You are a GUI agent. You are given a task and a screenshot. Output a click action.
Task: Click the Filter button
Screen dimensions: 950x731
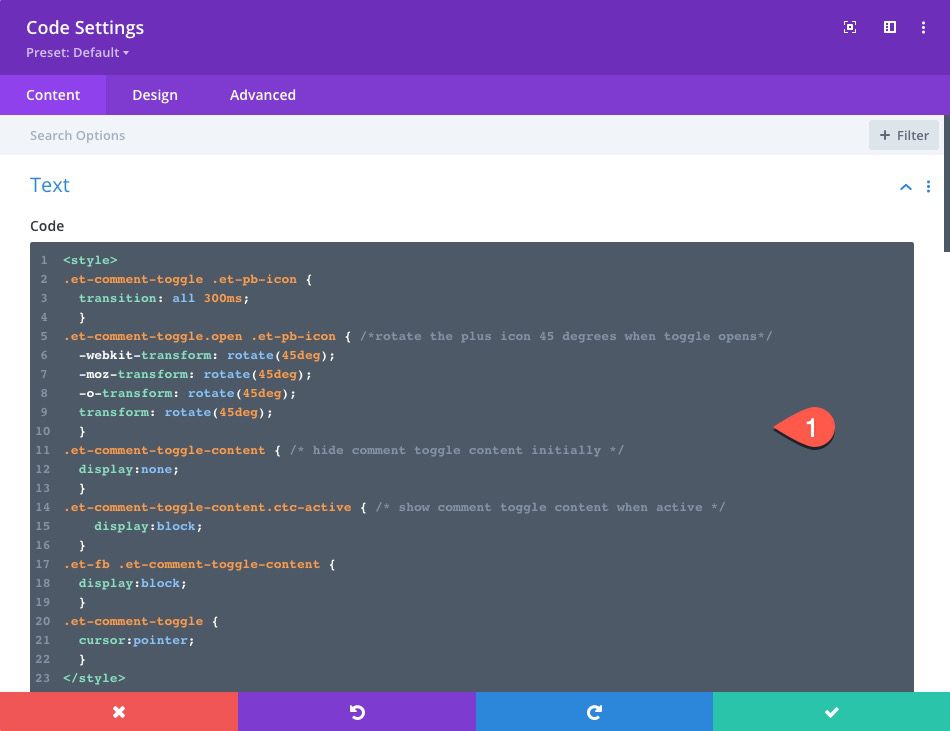(904, 136)
